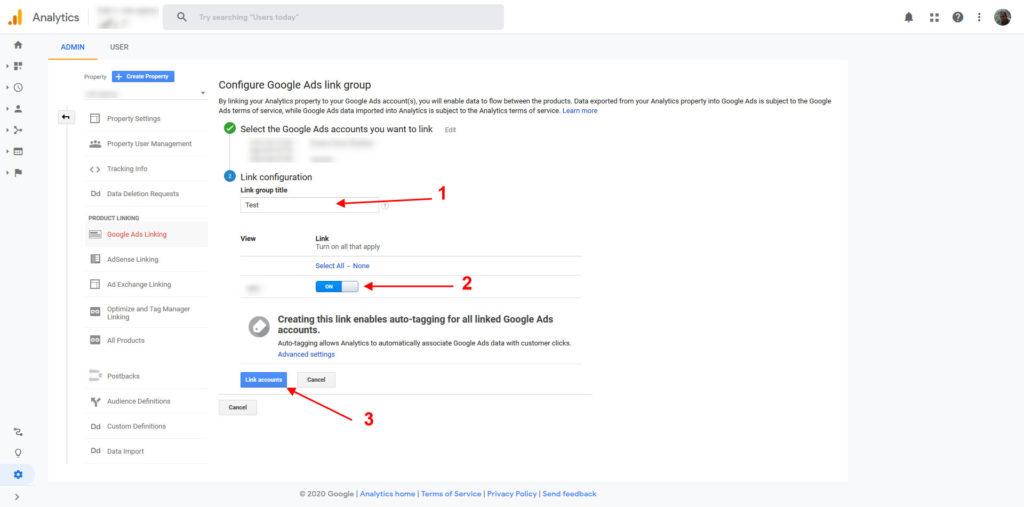Open the Advanced settings link
This screenshot has height=507, width=1024.
[306, 354]
